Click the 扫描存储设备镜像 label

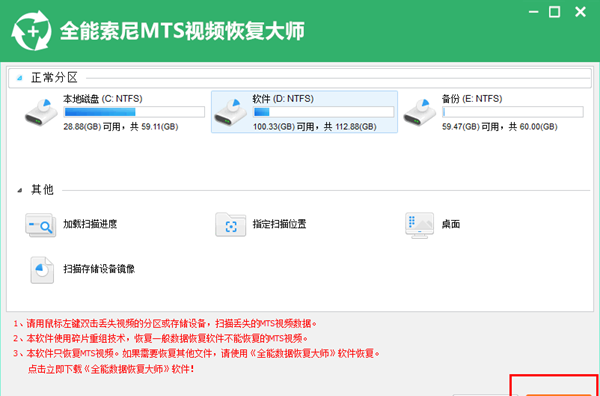point(99,269)
